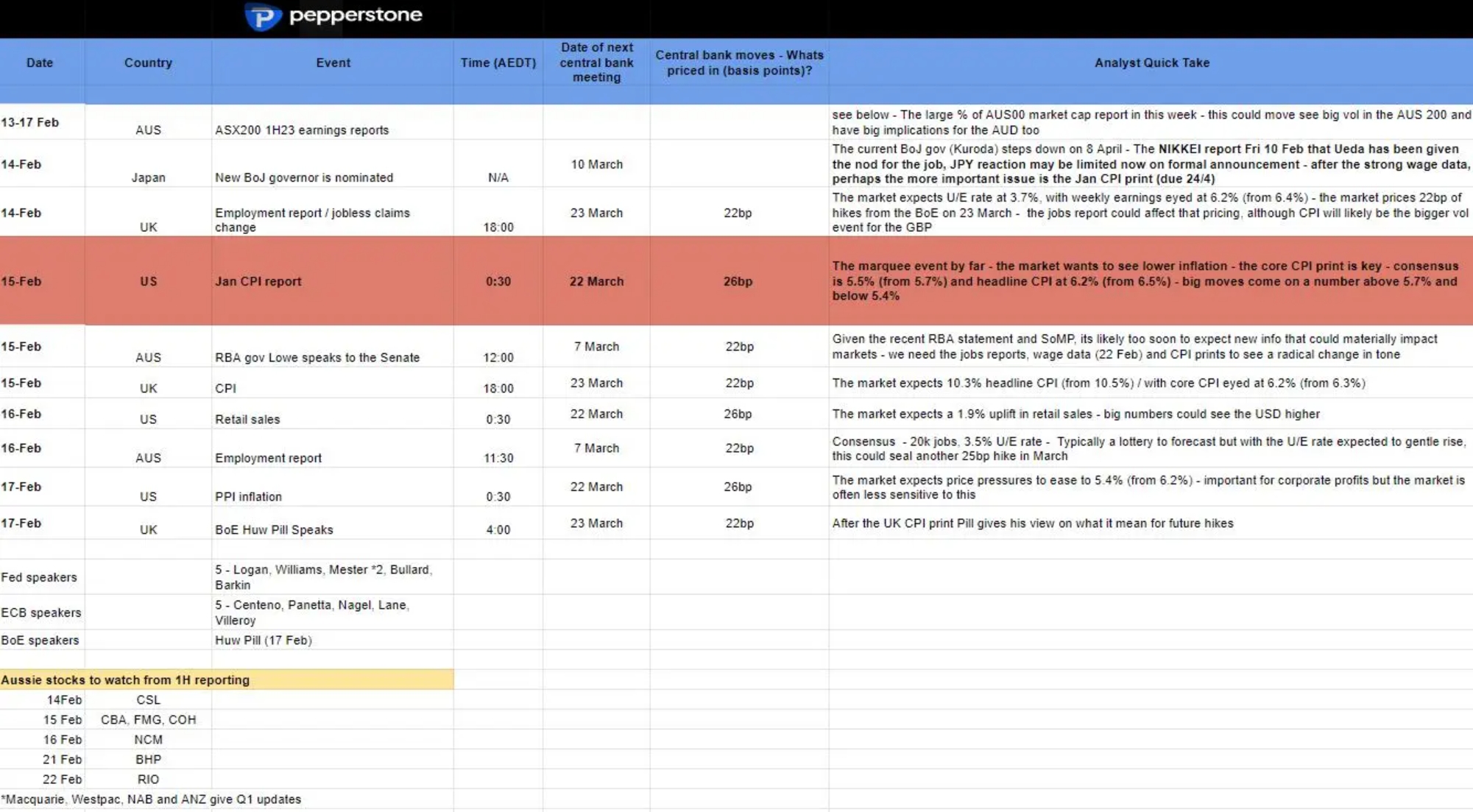The height and width of the screenshot is (812, 1473).
Task: Click the PPI inflation event cell
Action: pos(248,497)
